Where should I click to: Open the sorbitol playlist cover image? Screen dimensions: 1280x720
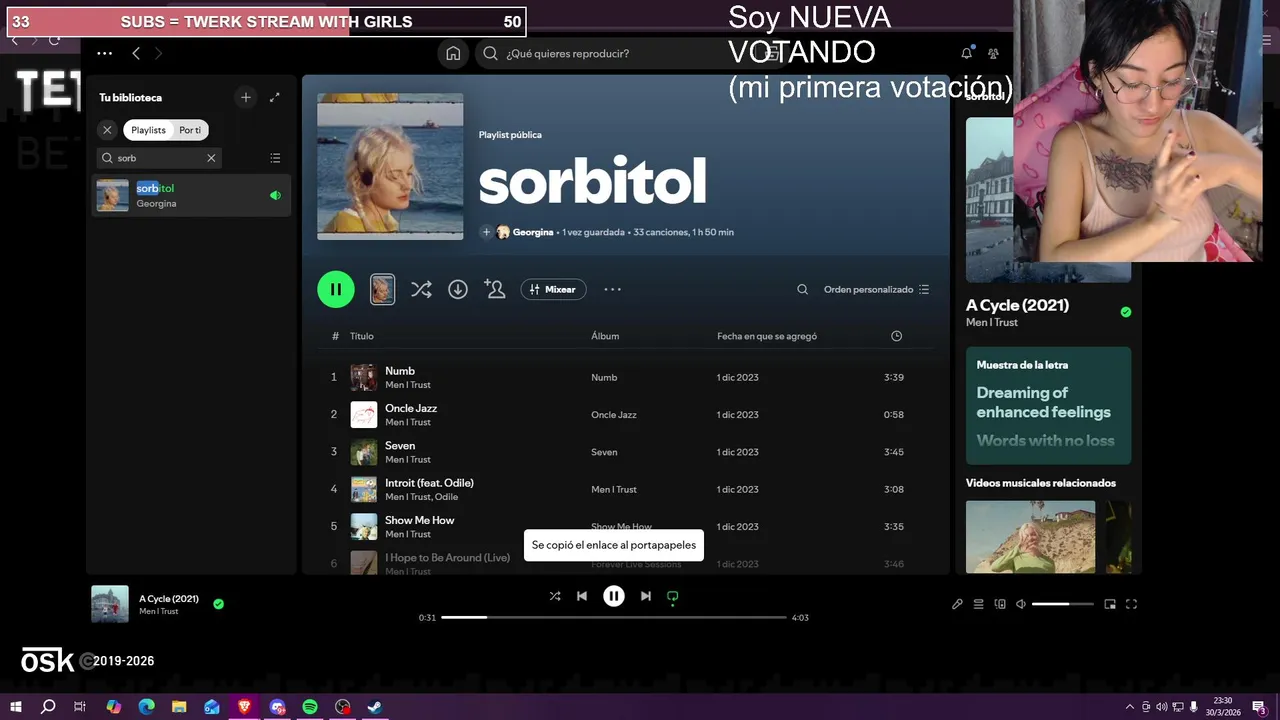[390, 167]
